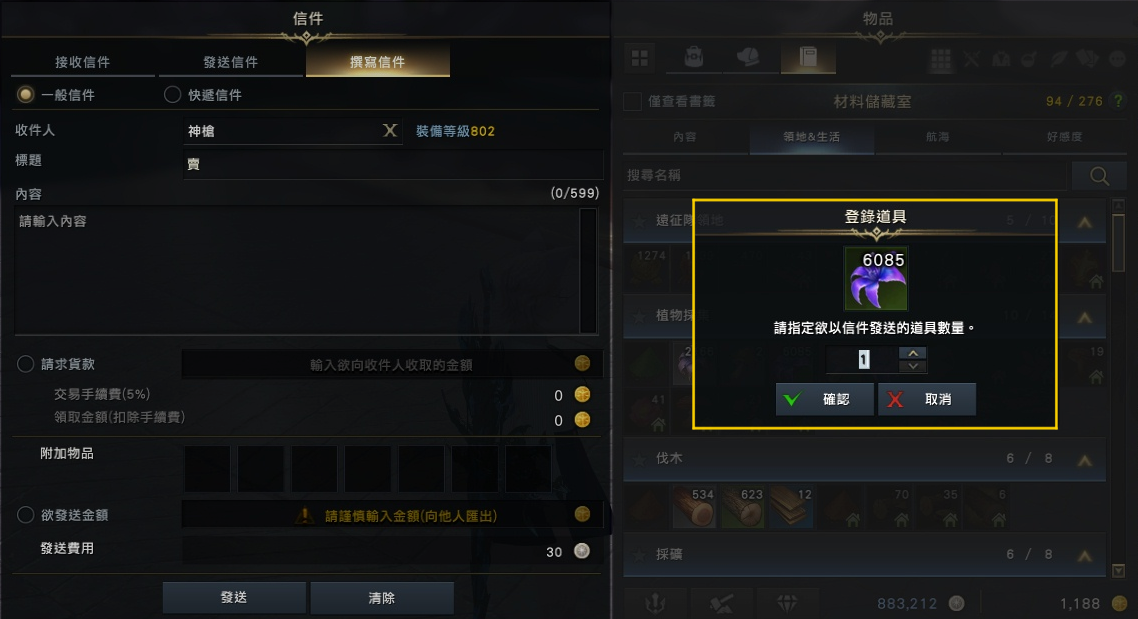Click the purple flower item icon
Screen dimensions: 1138x619
pos(876,279)
